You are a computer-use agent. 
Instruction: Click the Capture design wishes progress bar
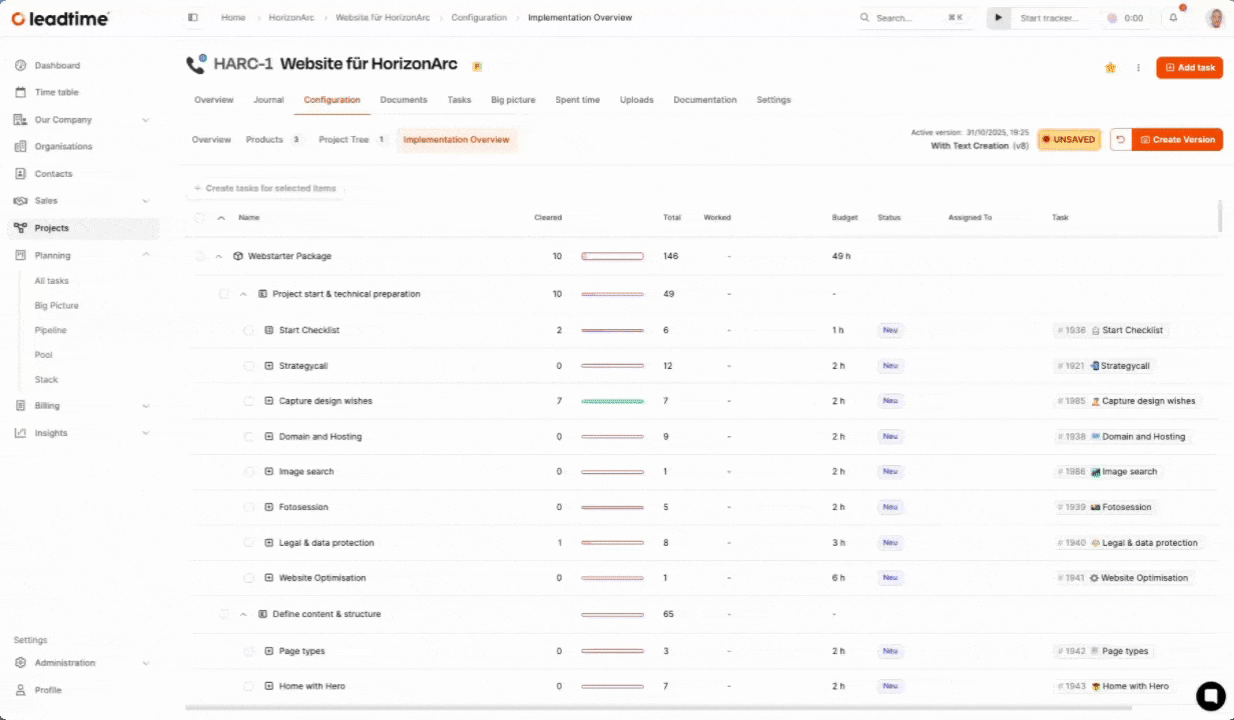pos(612,401)
